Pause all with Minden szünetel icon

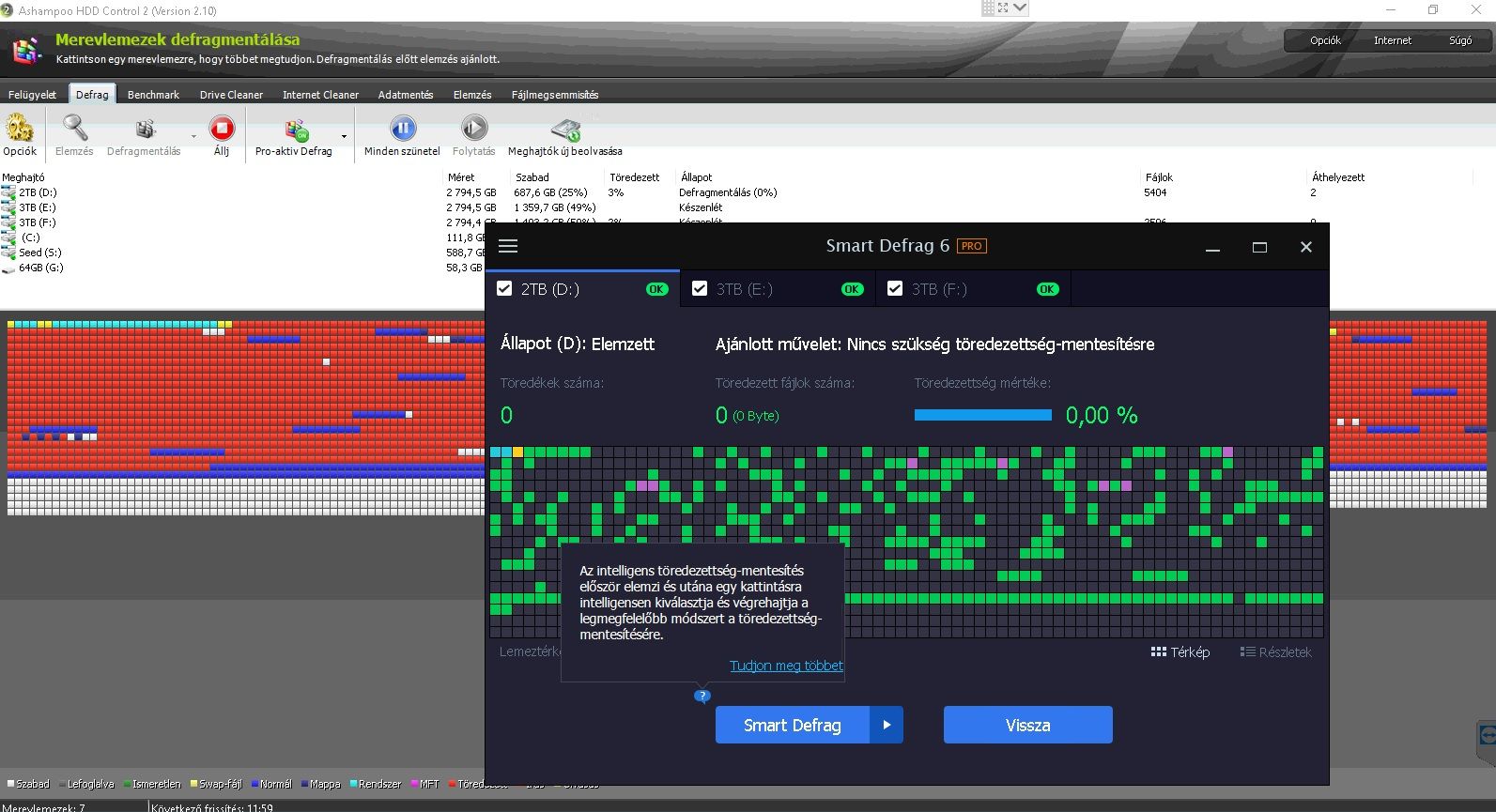(x=403, y=129)
